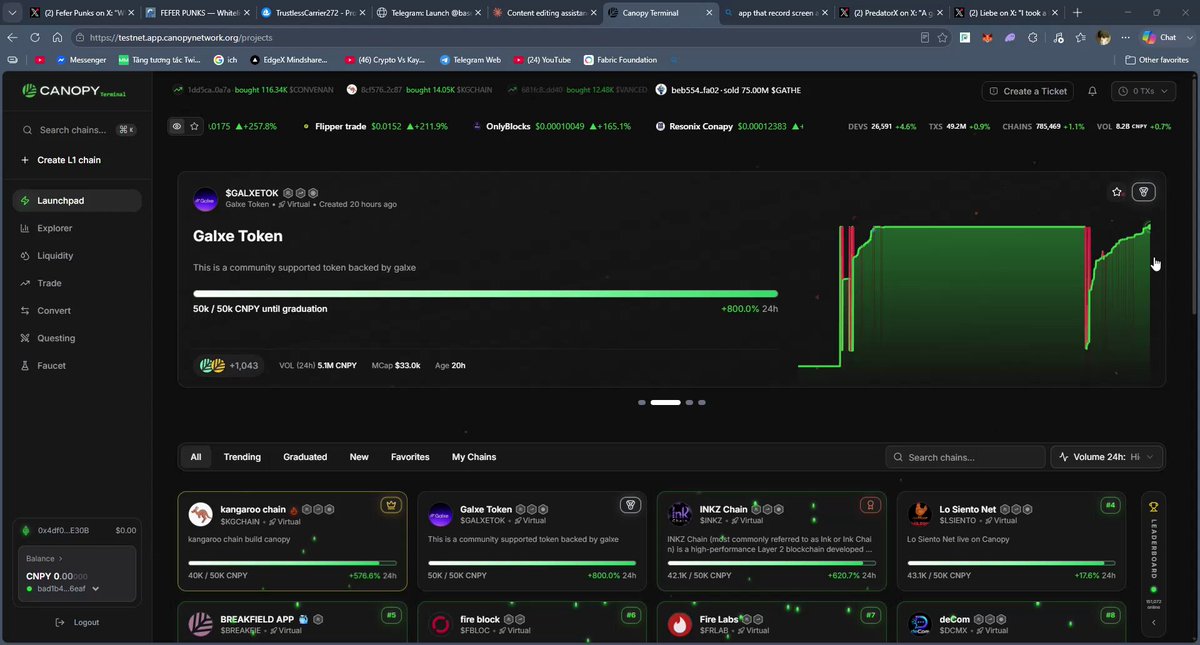Open the Telegram Launch browser tab
The height and width of the screenshot is (645, 1200).
pyautogui.click(x=430, y=13)
